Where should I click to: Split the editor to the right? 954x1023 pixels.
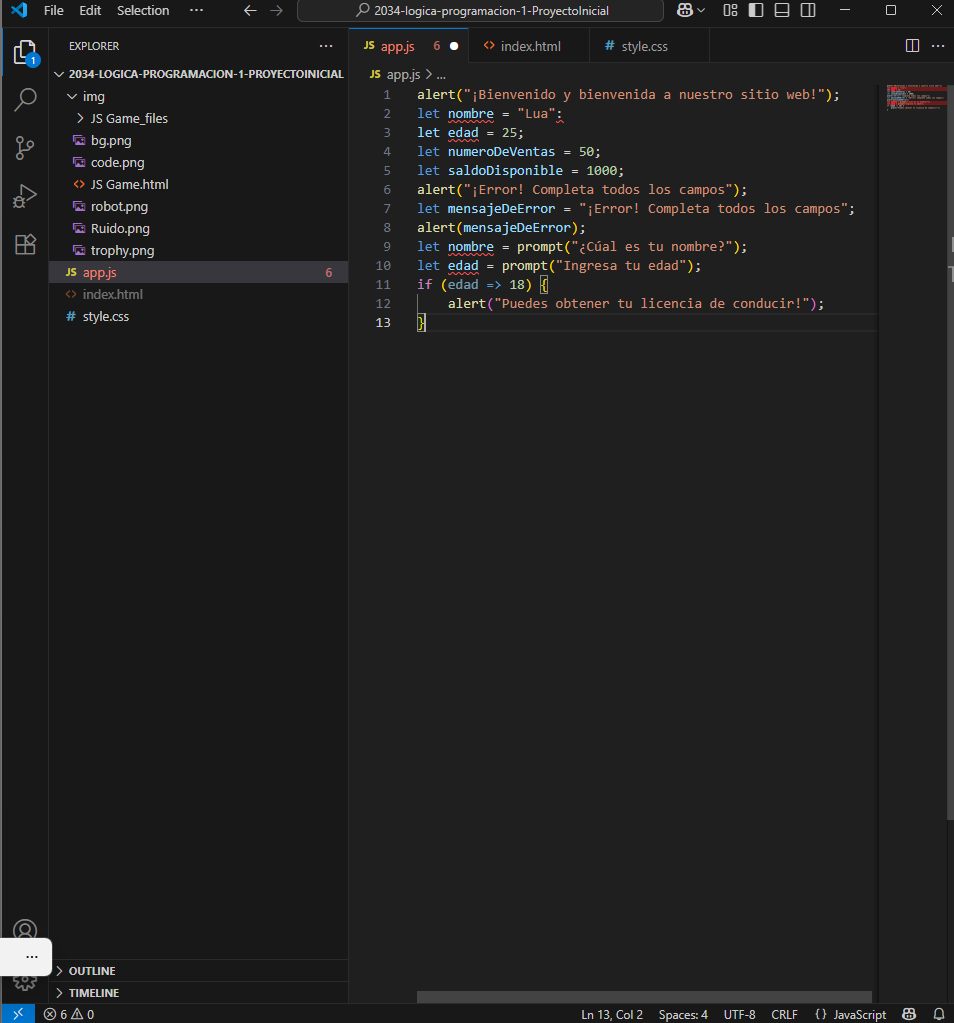pos(912,46)
